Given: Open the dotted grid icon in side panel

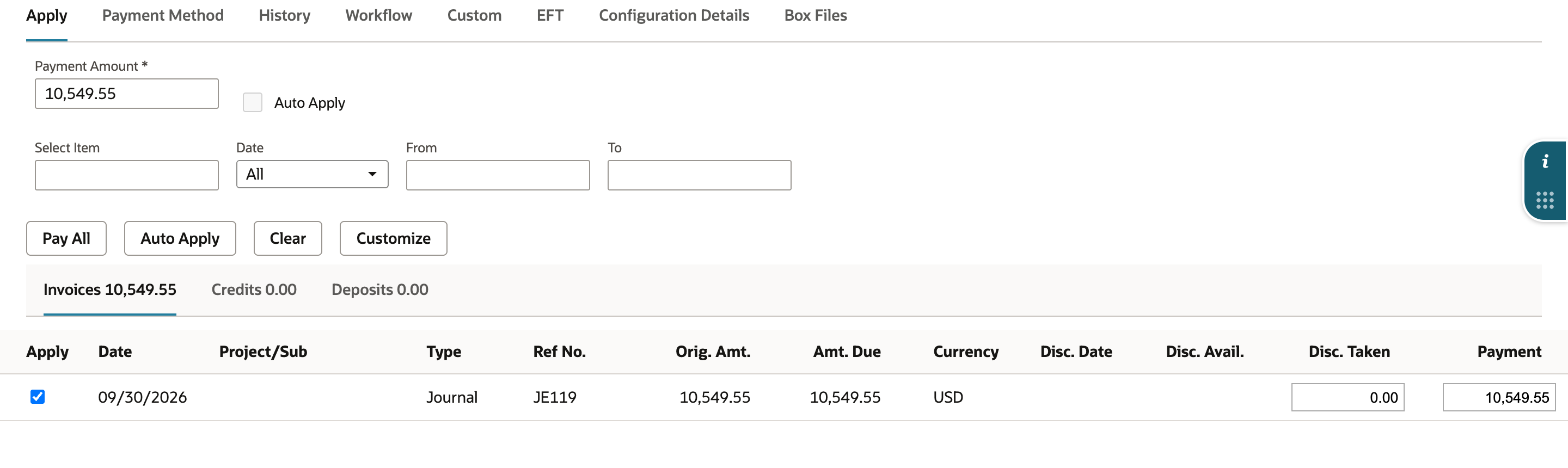Looking at the screenshot, I should 1545,200.
